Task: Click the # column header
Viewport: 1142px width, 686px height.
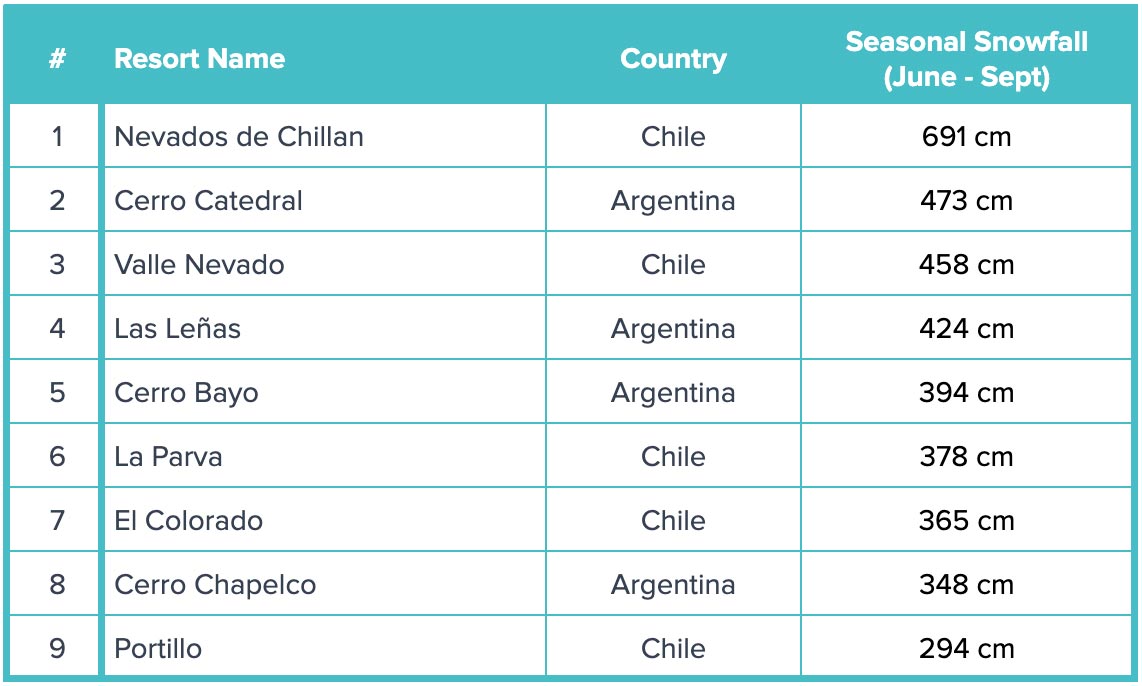Action: (57, 58)
